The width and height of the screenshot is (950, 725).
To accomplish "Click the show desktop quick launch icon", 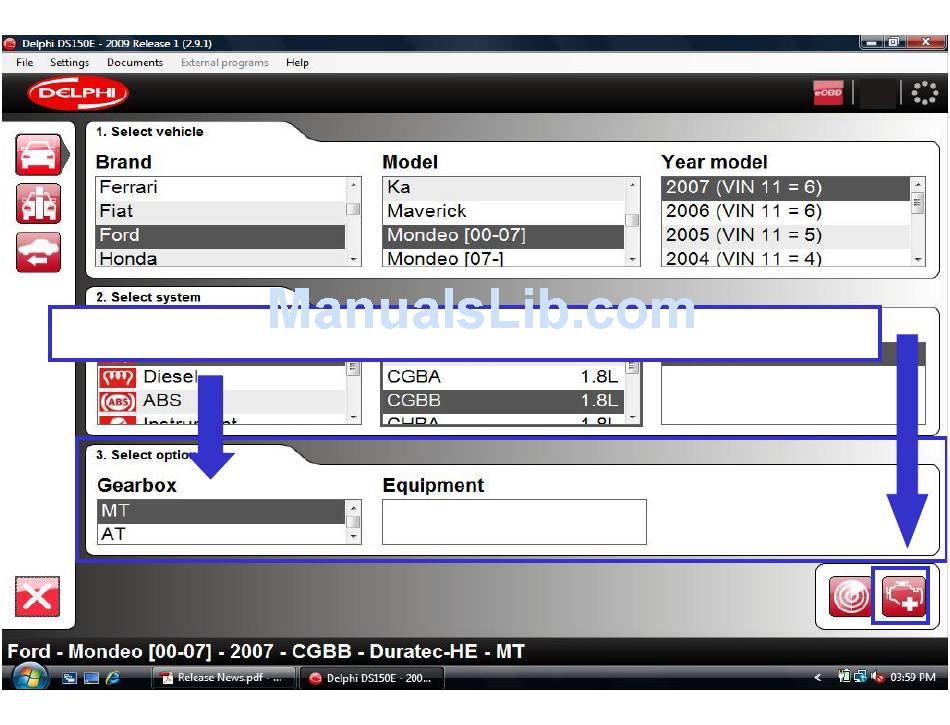I will pos(91,678).
